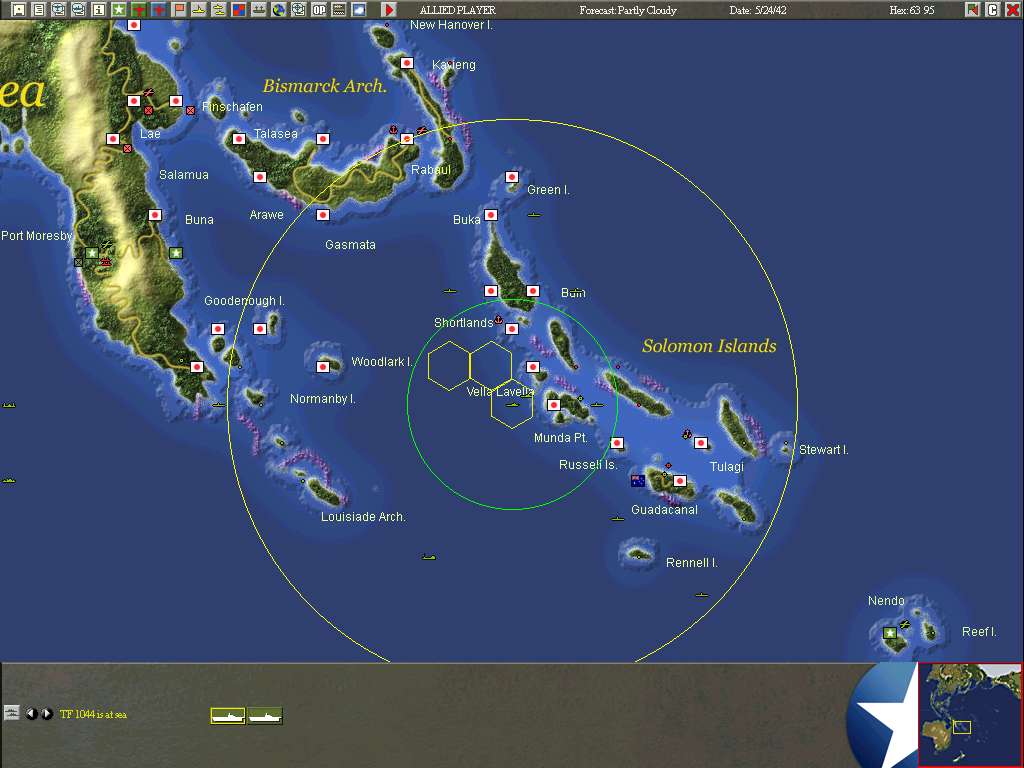This screenshot has width=1024, height=768.
Task: Go to next task force with right arrow
Action: (x=46, y=713)
